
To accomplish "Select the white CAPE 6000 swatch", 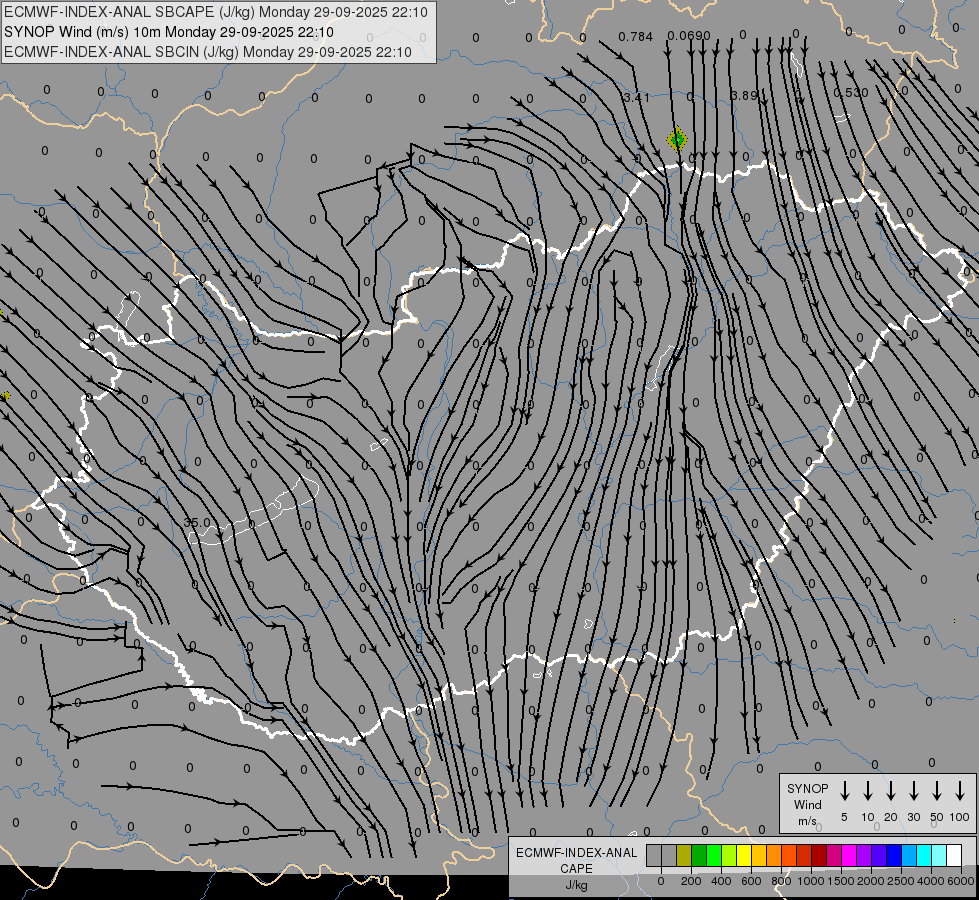I will [955, 856].
